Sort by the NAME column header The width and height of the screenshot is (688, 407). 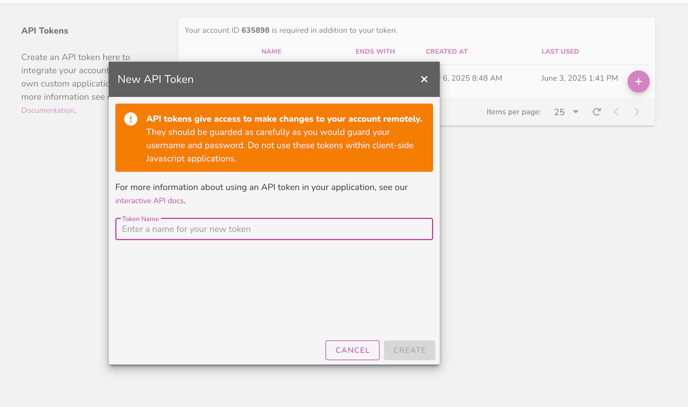[x=271, y=51]
